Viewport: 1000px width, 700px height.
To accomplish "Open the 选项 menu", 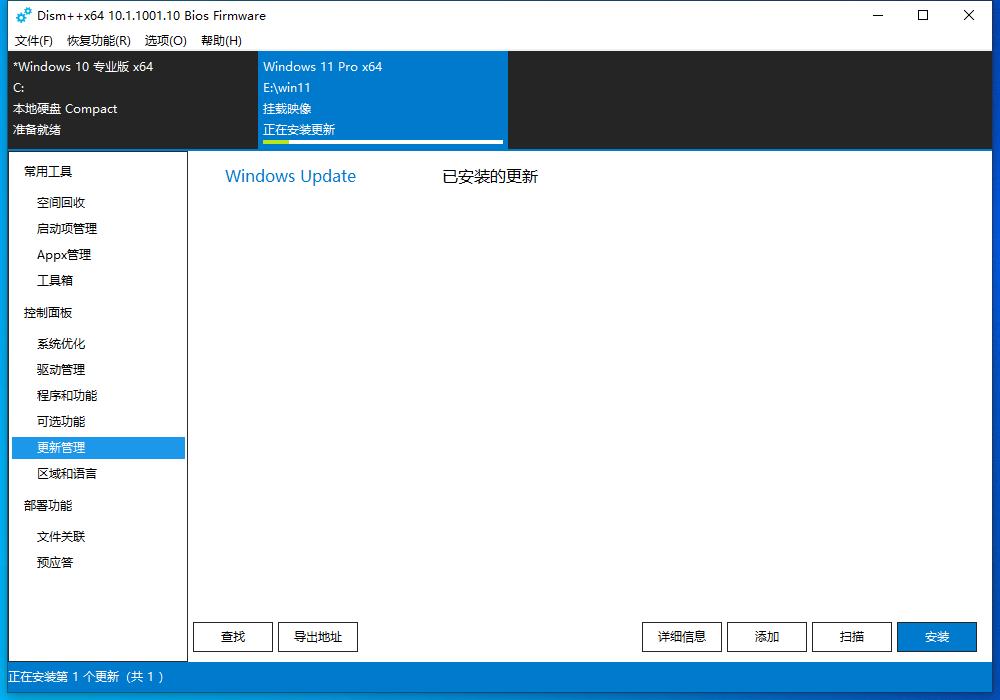I will [166, 41].
